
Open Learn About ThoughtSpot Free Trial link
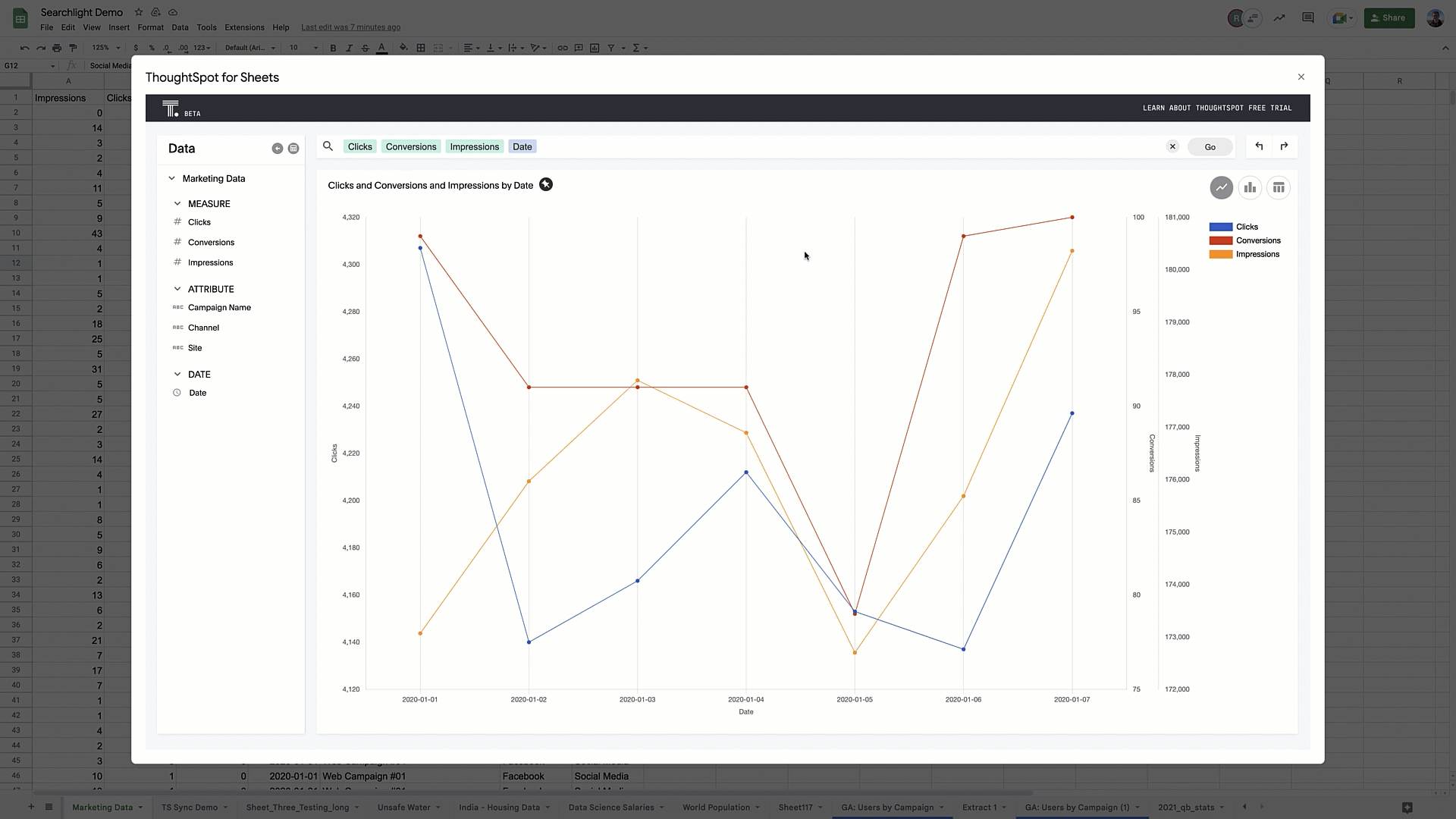pos(1217,108)
